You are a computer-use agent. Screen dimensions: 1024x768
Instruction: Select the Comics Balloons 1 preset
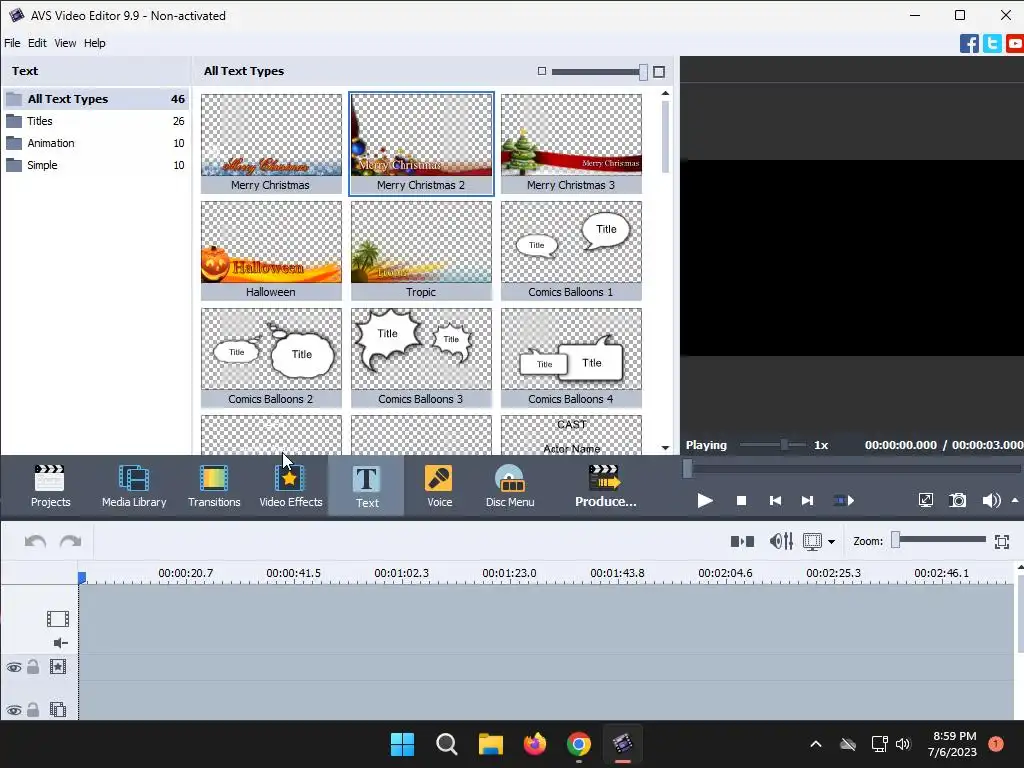pos(571,251)
